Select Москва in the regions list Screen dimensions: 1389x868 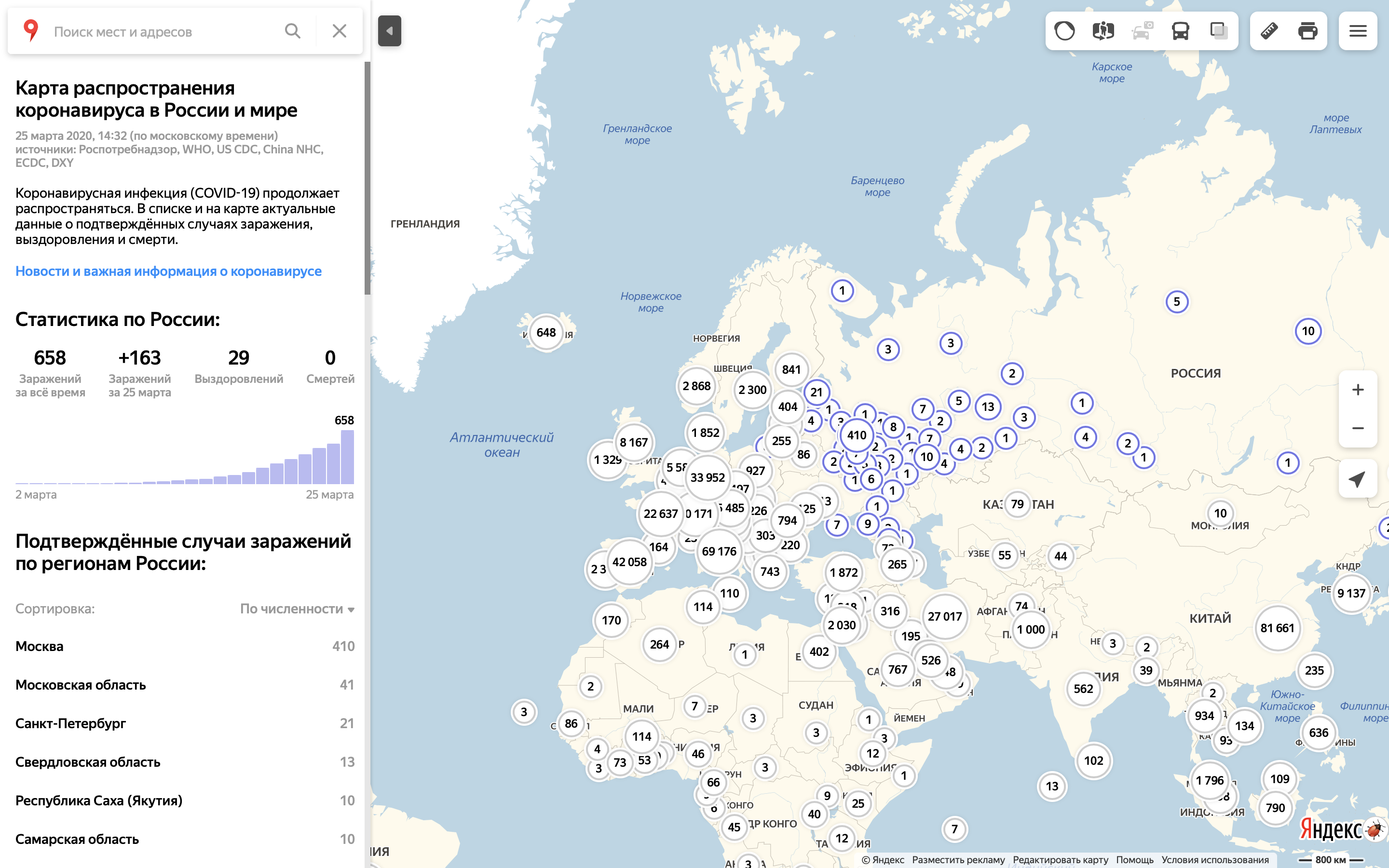pos(40,646)
